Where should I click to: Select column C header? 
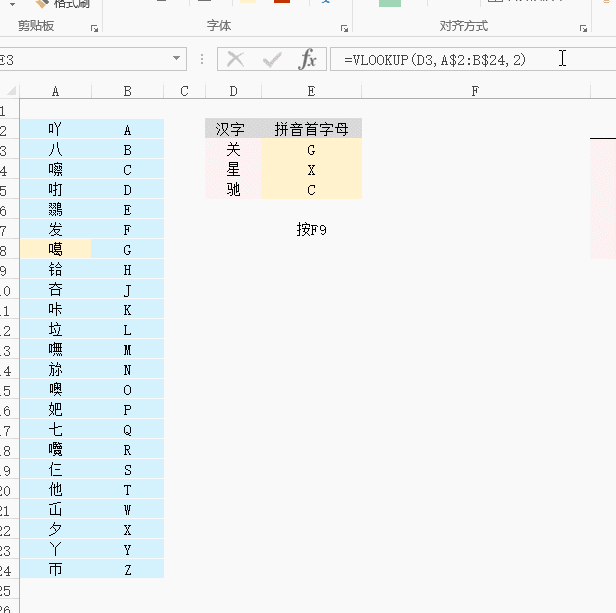[x=184, y=91]
